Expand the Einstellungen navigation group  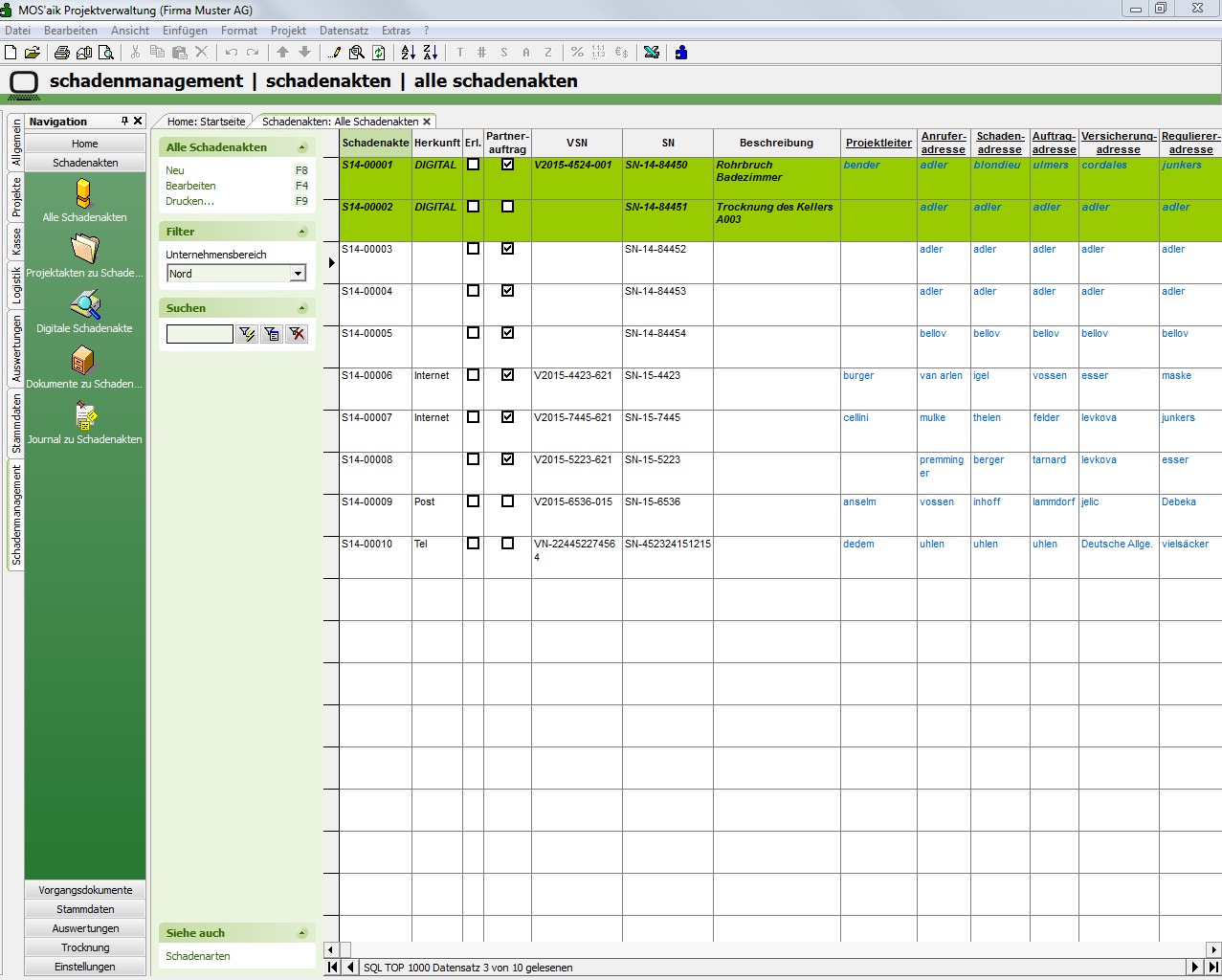(85, 967)
